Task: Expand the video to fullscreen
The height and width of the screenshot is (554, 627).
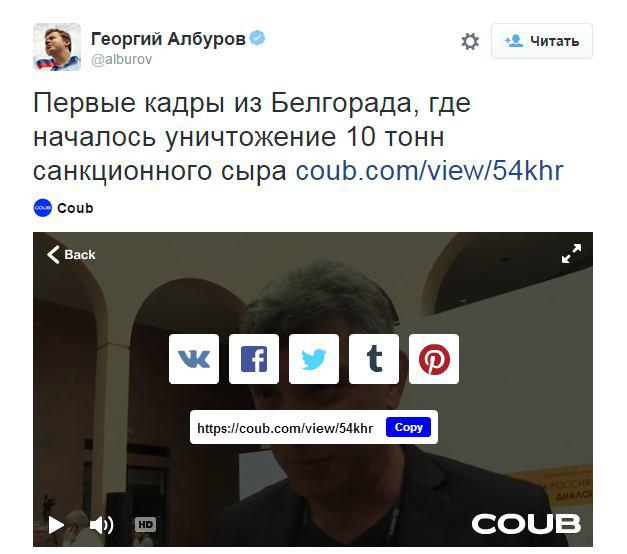Action: (x=571, y=254)
